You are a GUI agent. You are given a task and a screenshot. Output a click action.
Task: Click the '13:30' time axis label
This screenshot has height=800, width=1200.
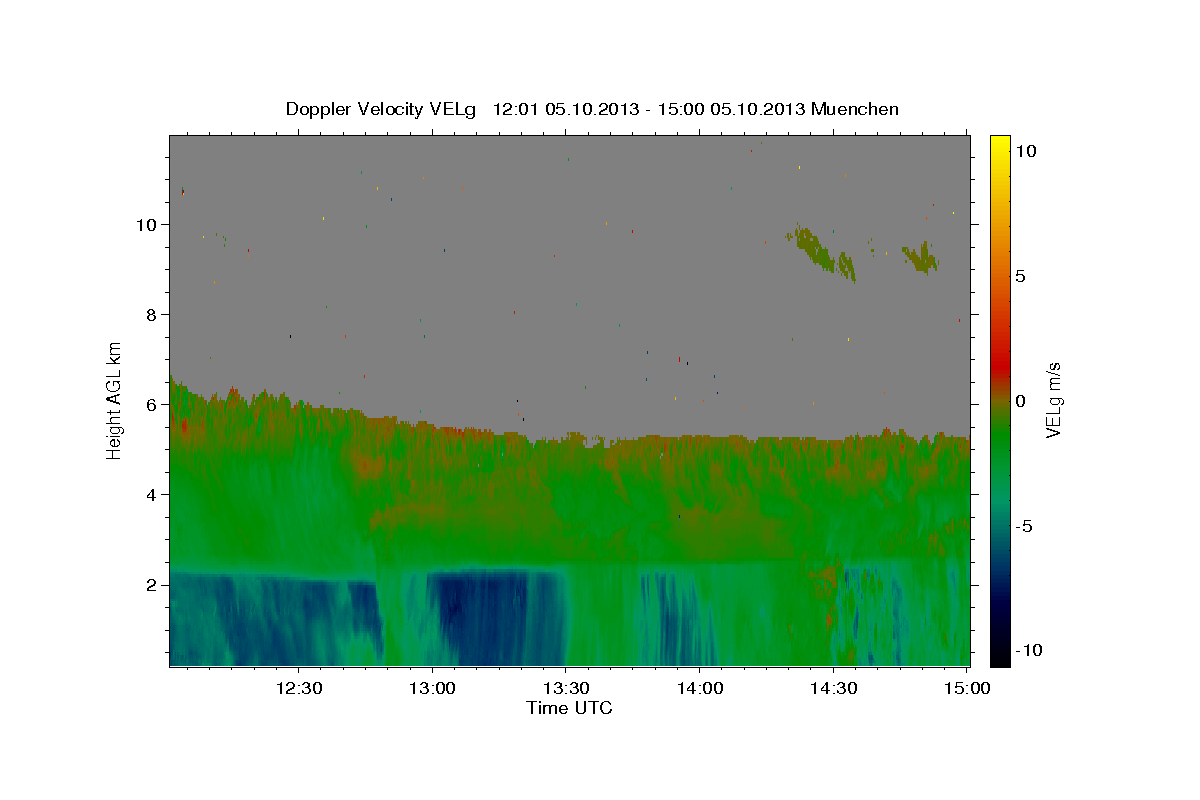pyautogui.click(x=567, y=688)
